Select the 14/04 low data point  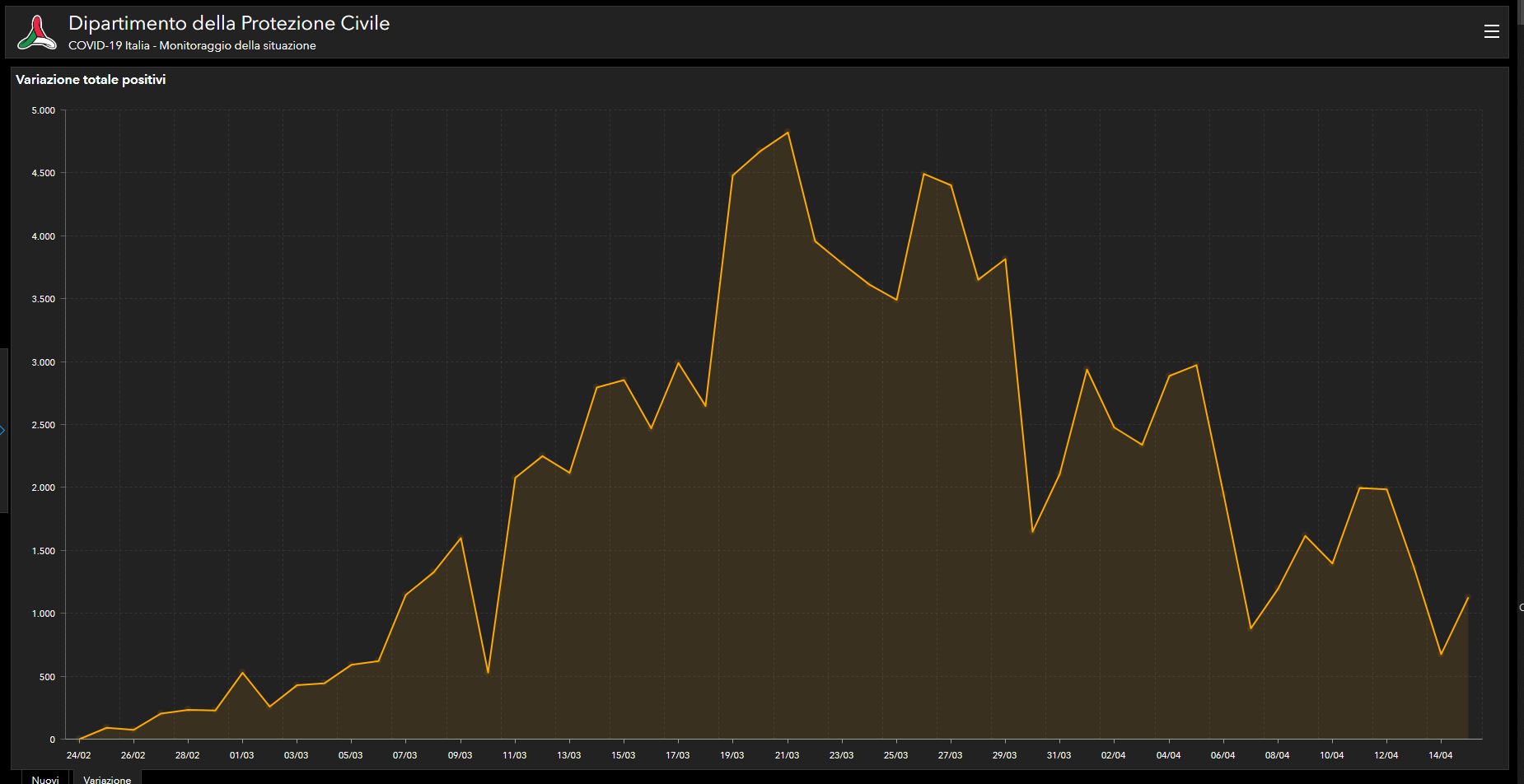pyautogui.click(x=1441, y=654)
